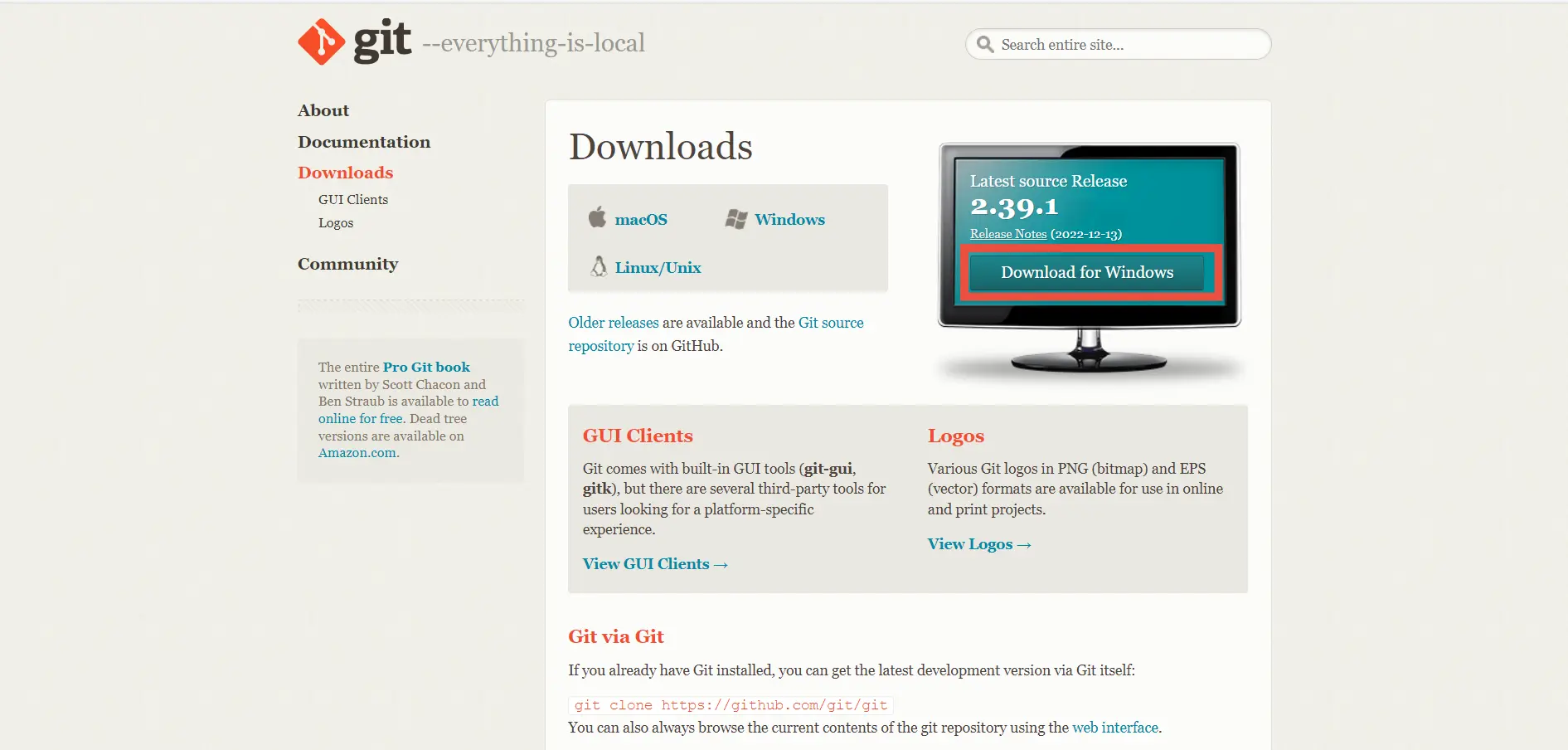The width and height of the screenshot is (1568, 750).
Task: Select Downloads in the sidebar
Action: pos(346,173)
